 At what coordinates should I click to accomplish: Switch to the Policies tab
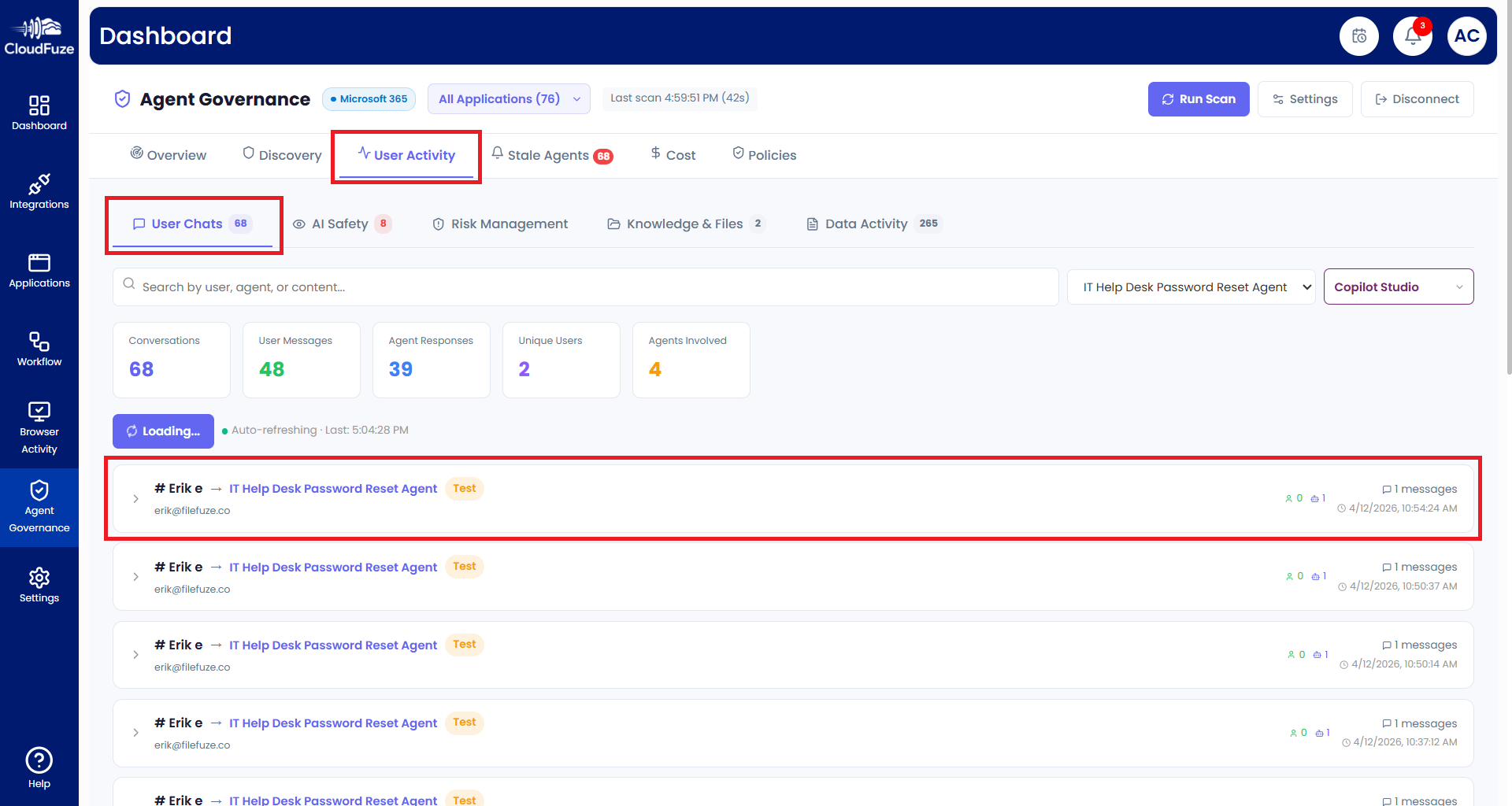pos(764,155)
